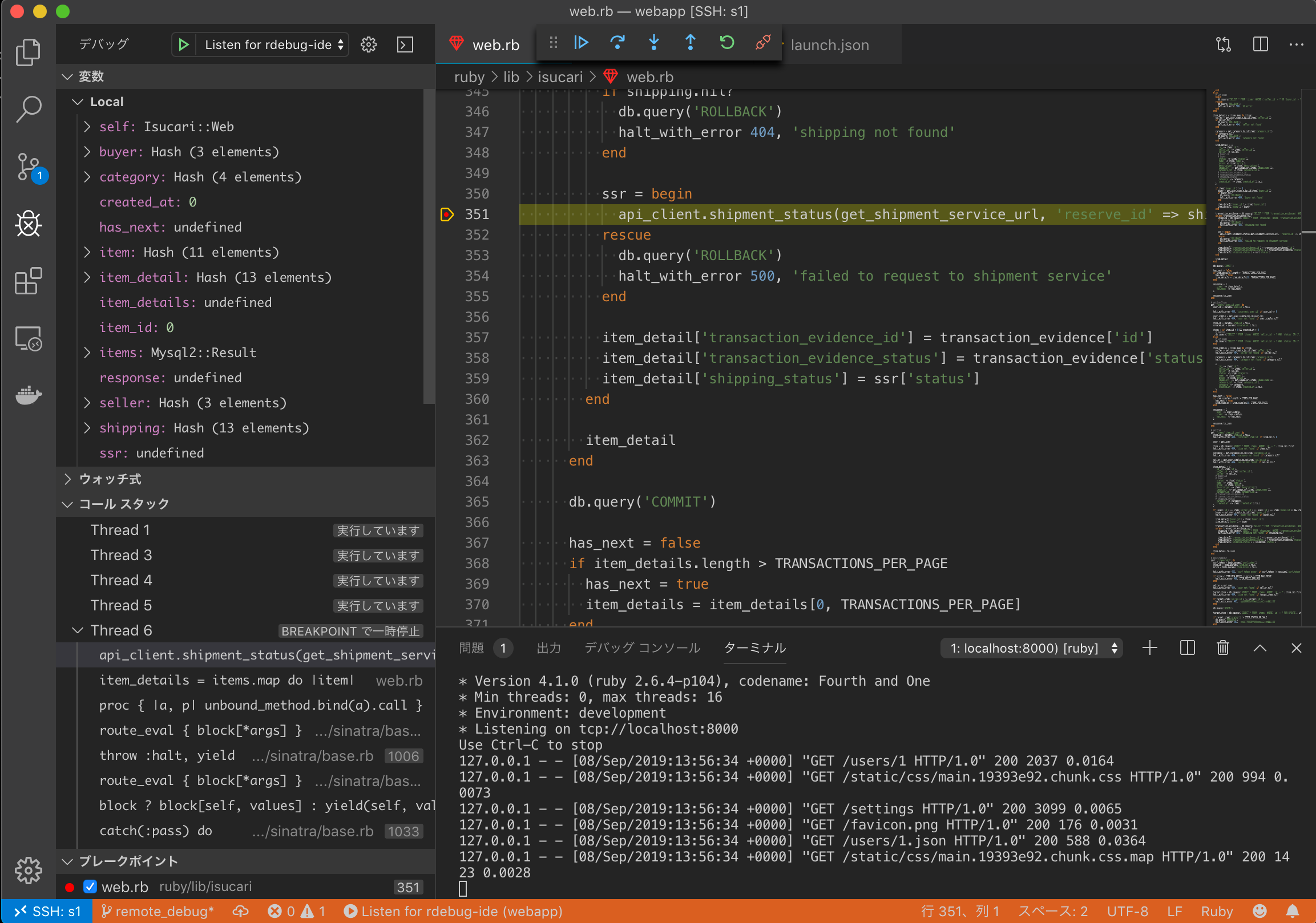Screen dimensions: 1316x923
Task: Close the bottom panel
Action: point(1296,648)
